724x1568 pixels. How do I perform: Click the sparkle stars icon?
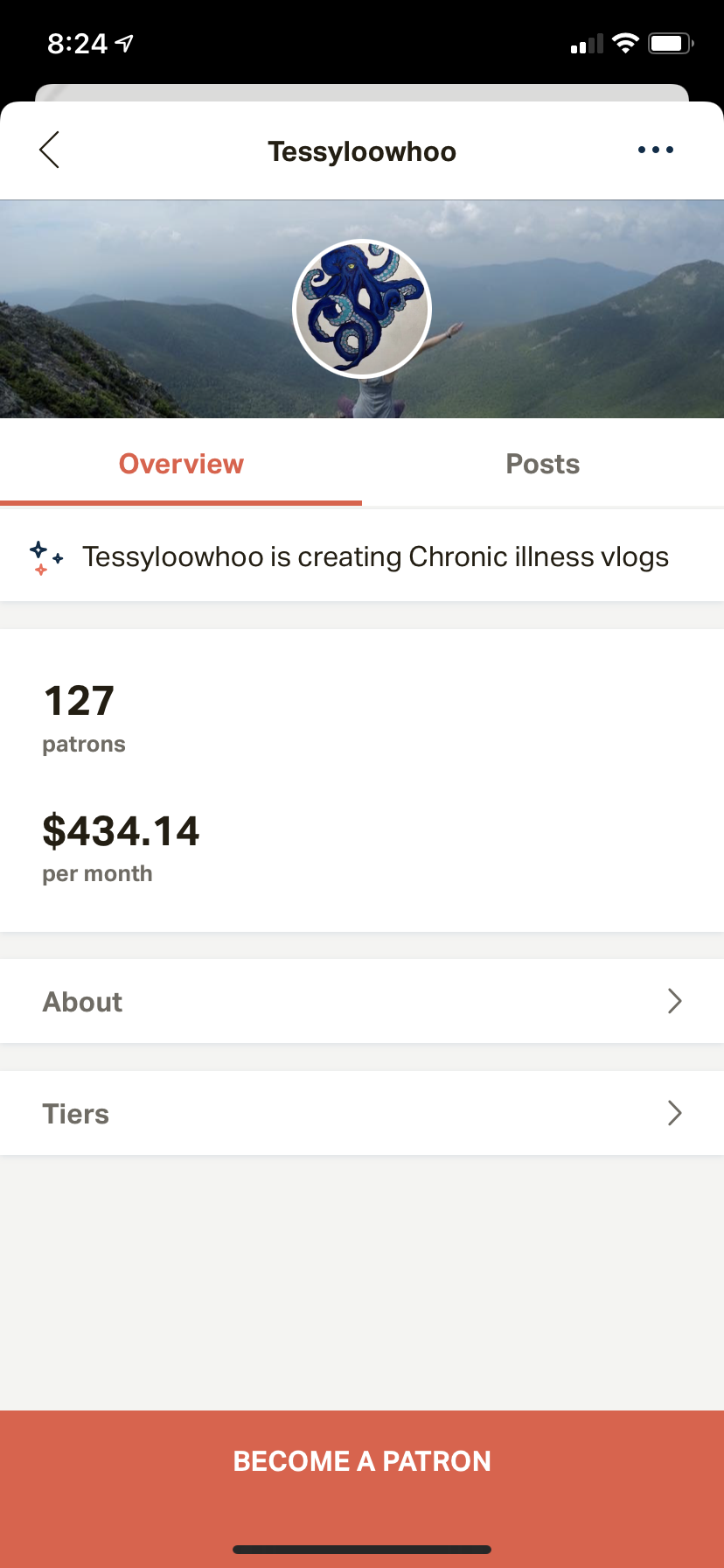pos(45,557)
